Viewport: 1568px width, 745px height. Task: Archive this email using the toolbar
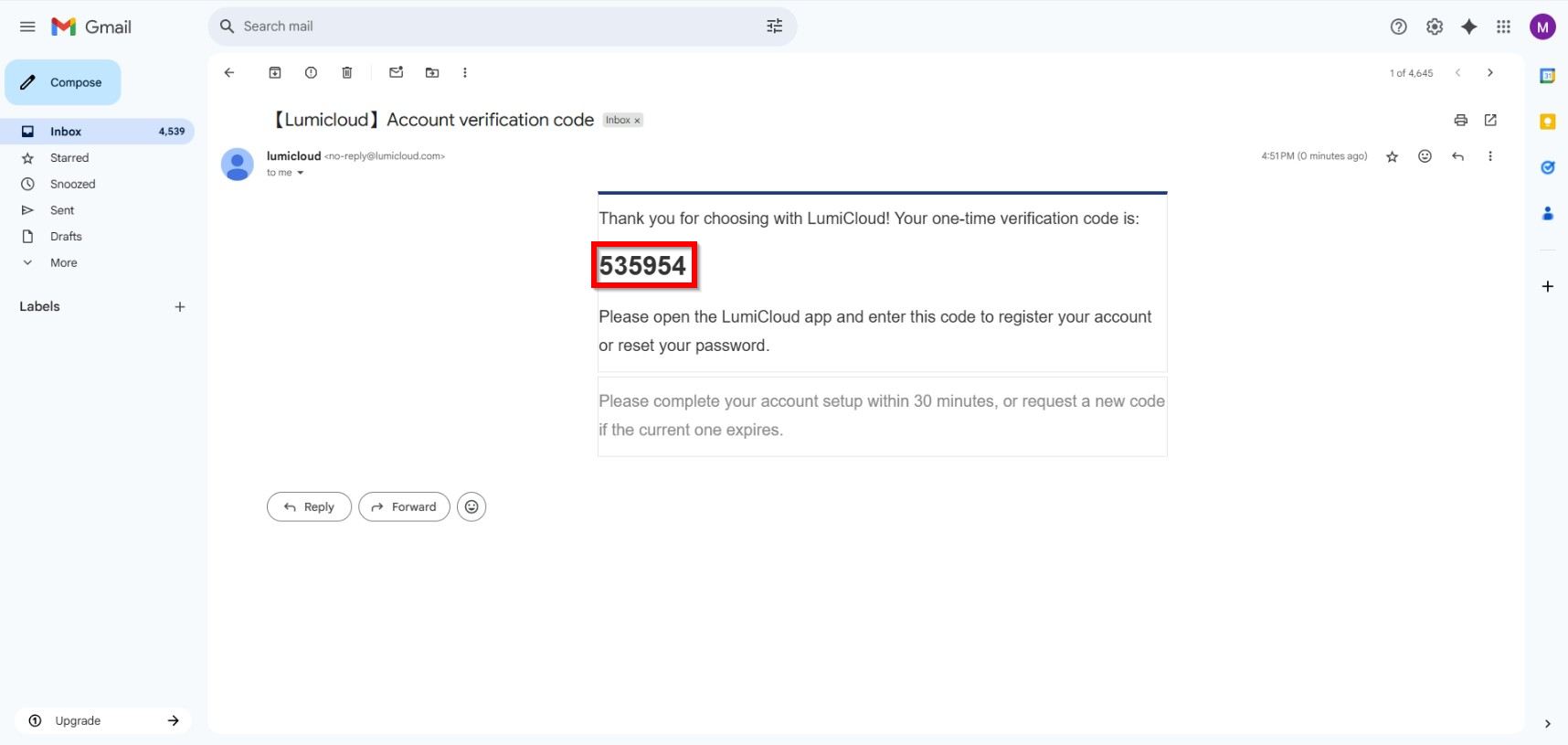point(274,73)
